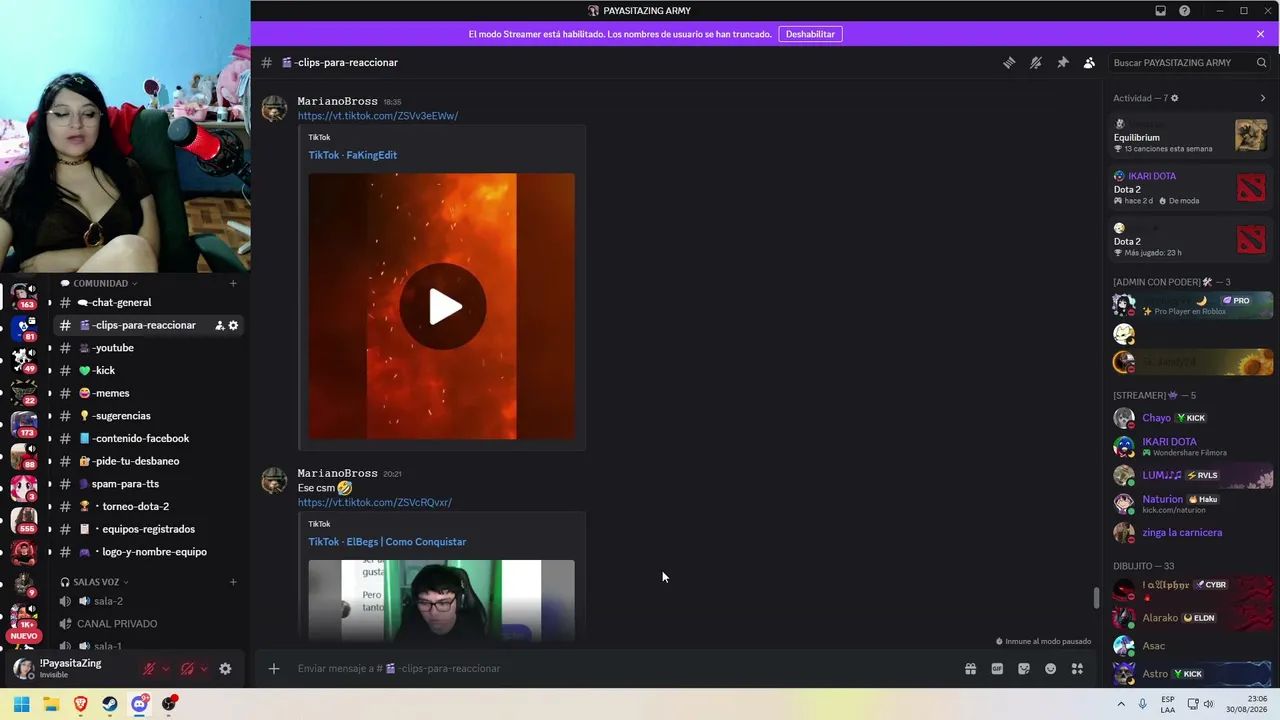Open the equipos-registrados channel
1280x720 pixels.
point(147,529)
